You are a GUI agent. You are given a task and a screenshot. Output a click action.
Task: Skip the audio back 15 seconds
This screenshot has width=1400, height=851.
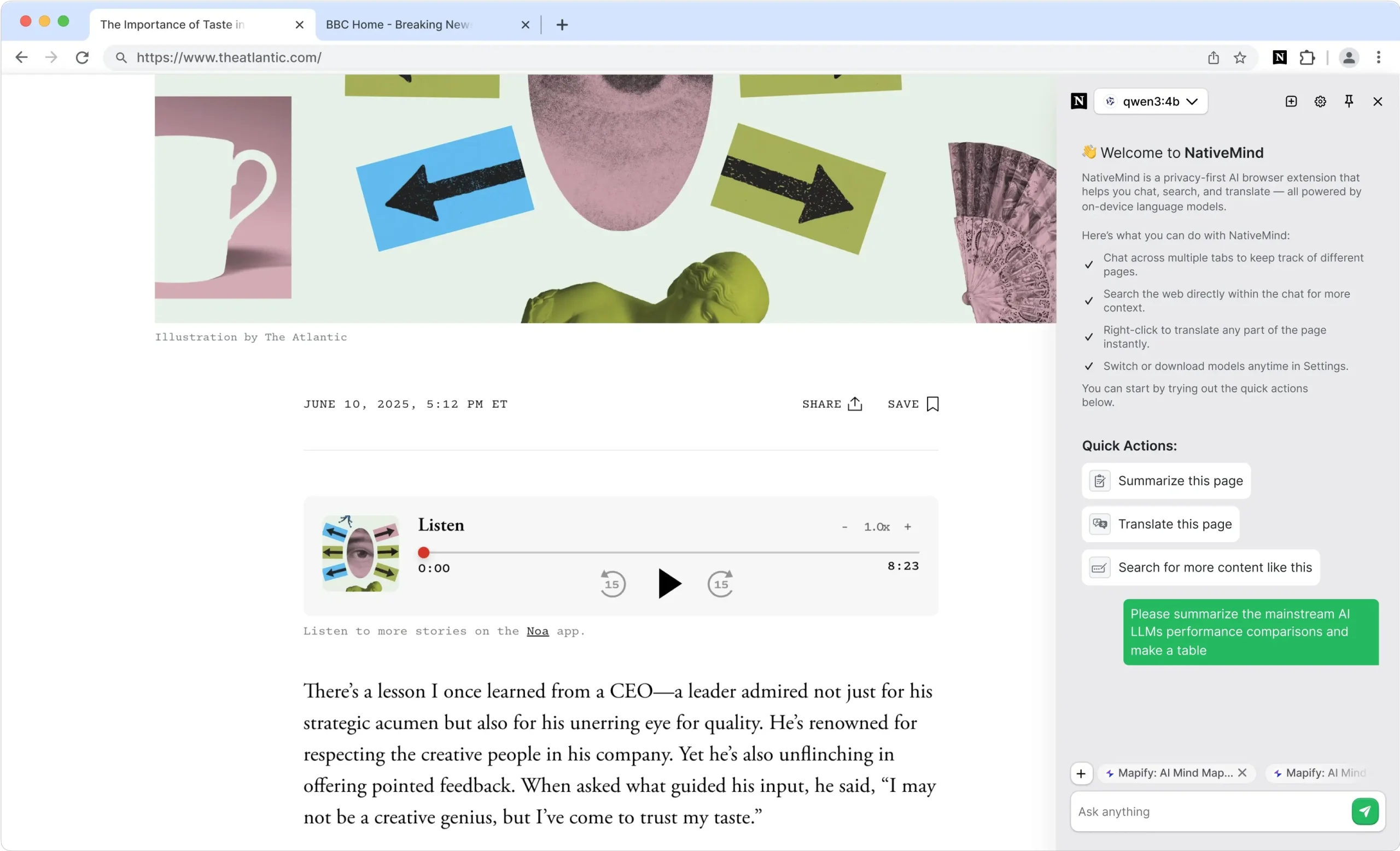(x=612, y=584)
